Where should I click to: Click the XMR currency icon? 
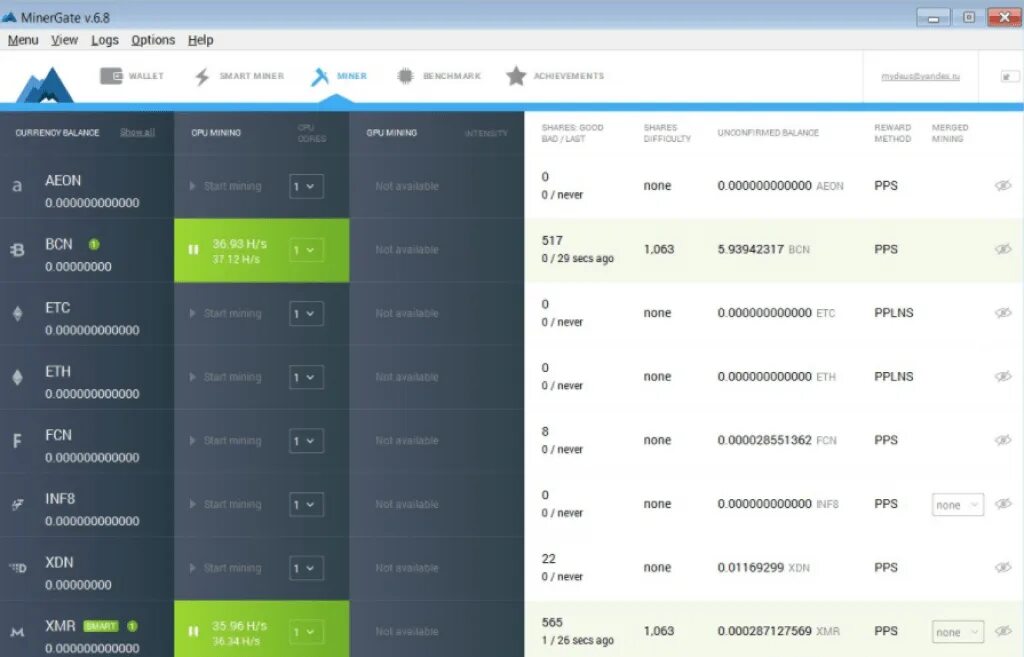(18, 632)
